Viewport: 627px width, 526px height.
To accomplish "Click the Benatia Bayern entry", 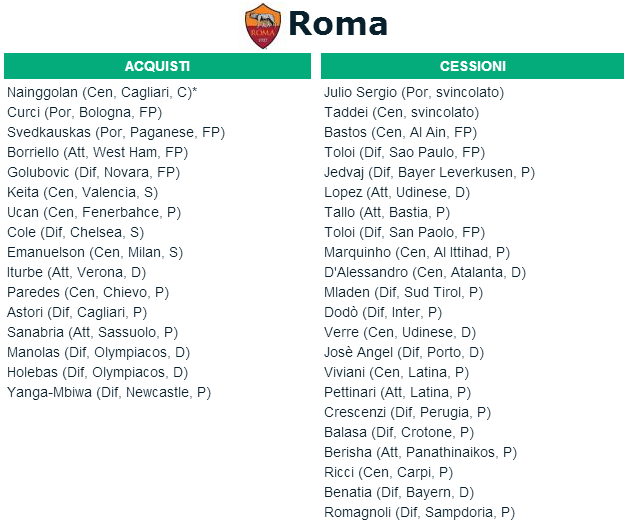I will [399, 492].
